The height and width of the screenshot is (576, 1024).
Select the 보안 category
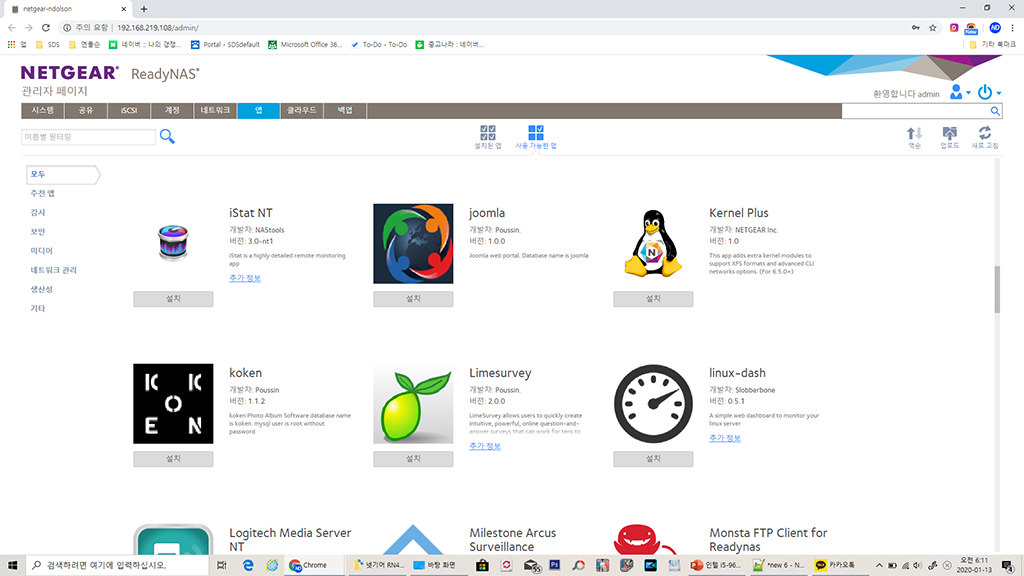click(38, 232)
